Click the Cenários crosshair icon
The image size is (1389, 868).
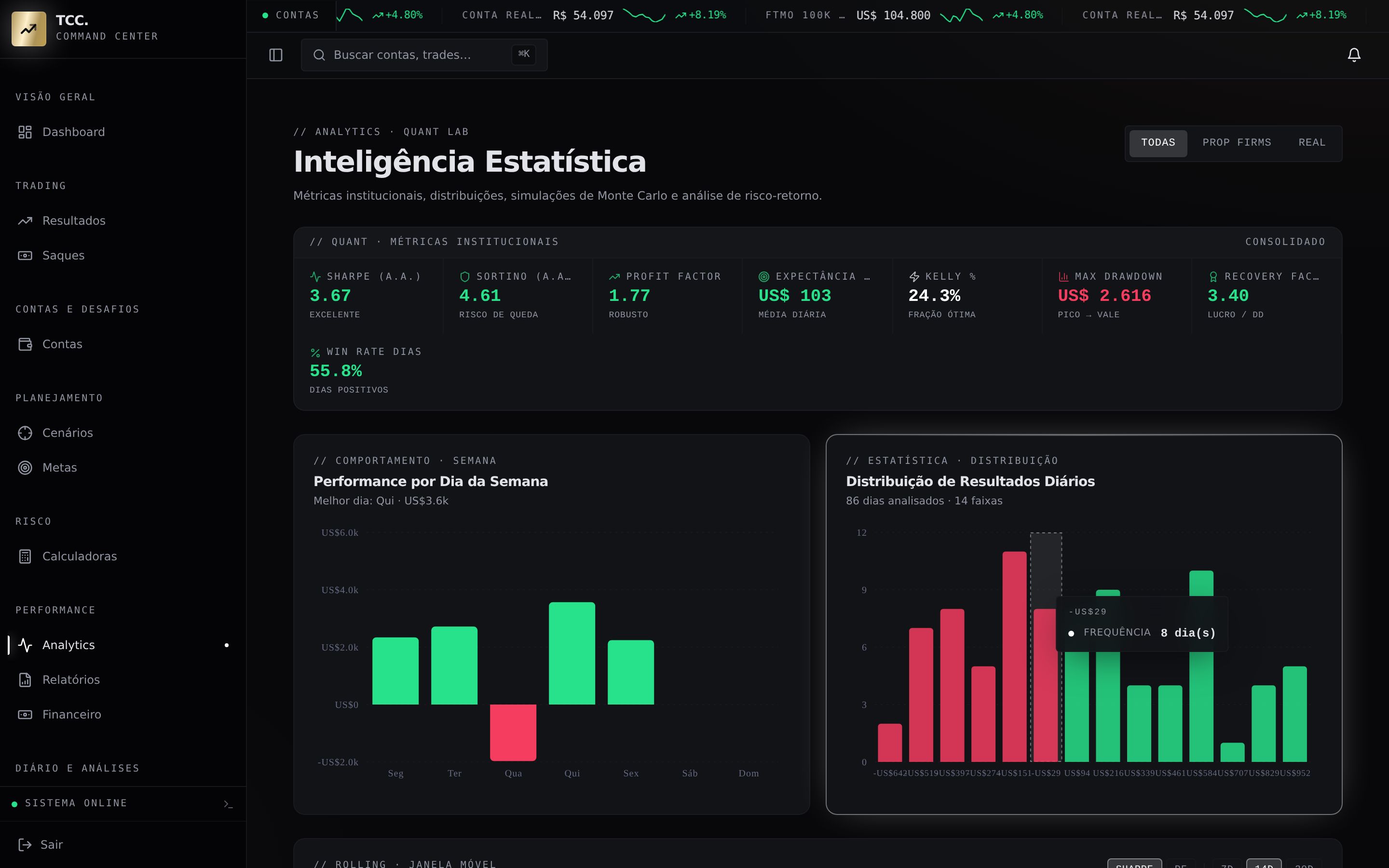(25, 433)
